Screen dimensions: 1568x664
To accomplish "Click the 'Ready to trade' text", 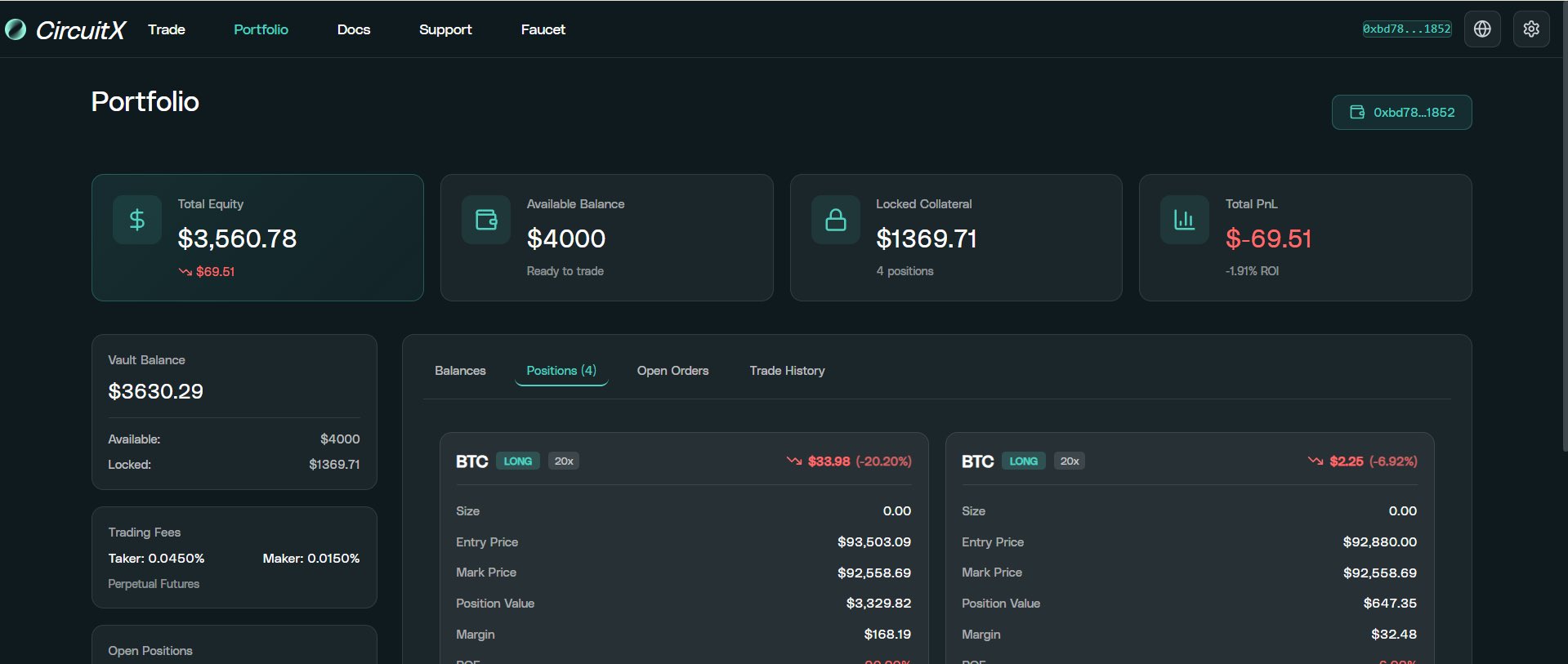I will click(x=565, y=271).
